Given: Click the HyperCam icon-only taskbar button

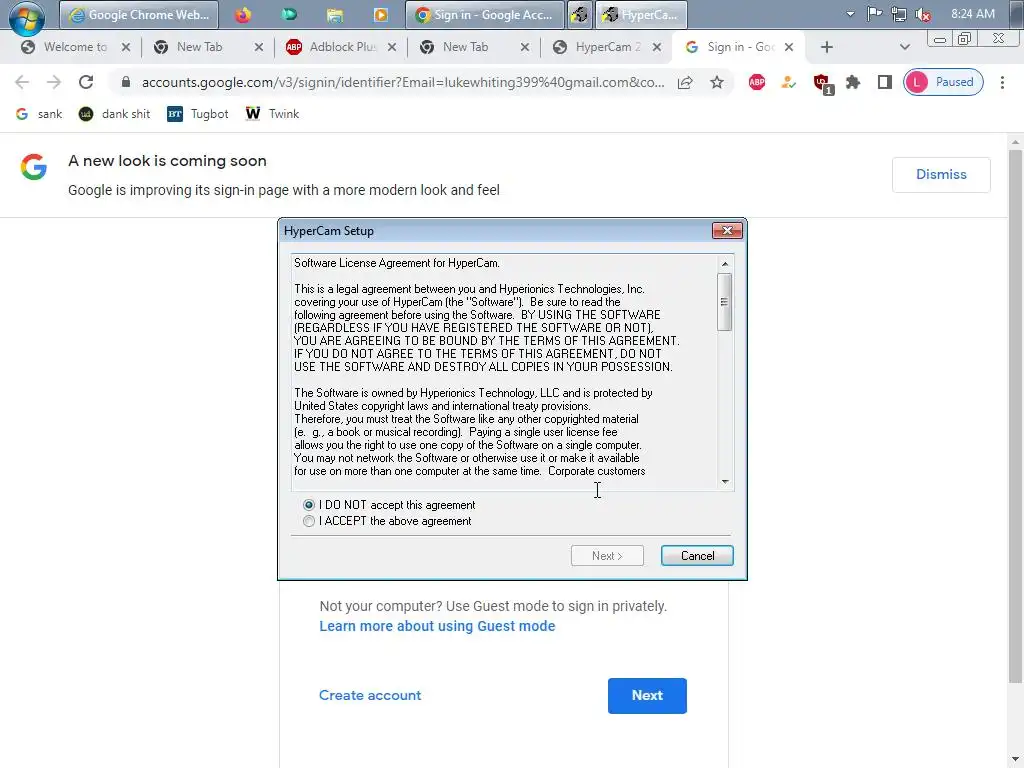Looking at the screenshot, I should [x=579, y=14].
